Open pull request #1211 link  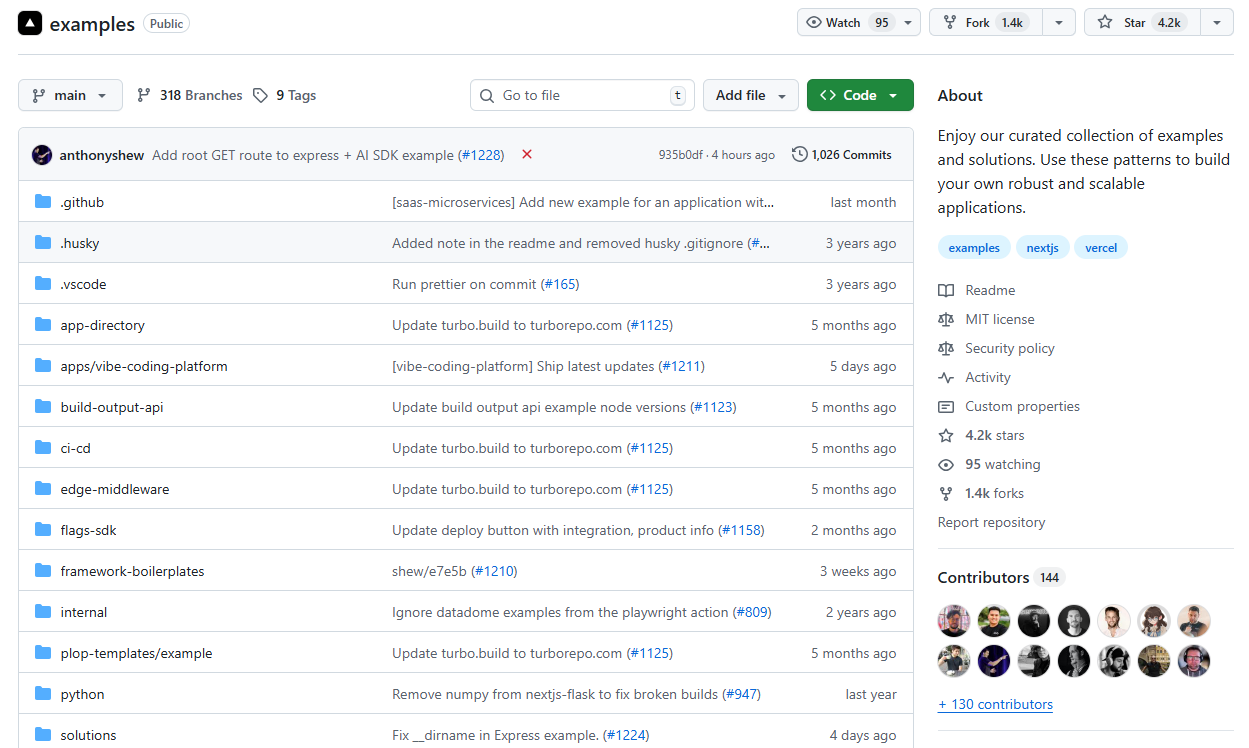[x=681, y=366]
